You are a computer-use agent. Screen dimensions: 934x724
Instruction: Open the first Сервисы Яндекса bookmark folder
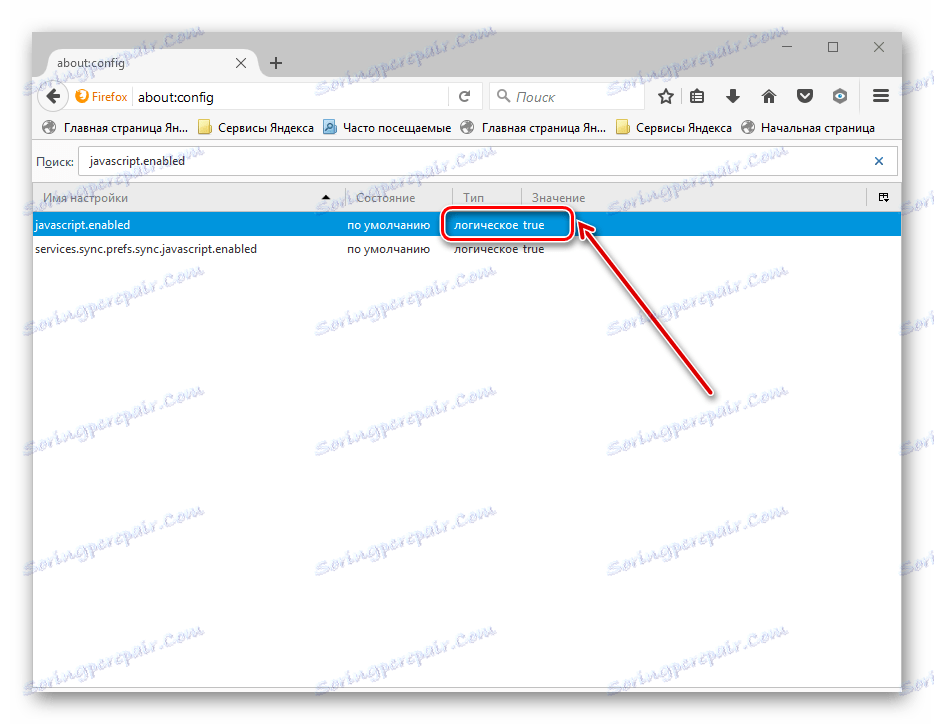[256, 128]
